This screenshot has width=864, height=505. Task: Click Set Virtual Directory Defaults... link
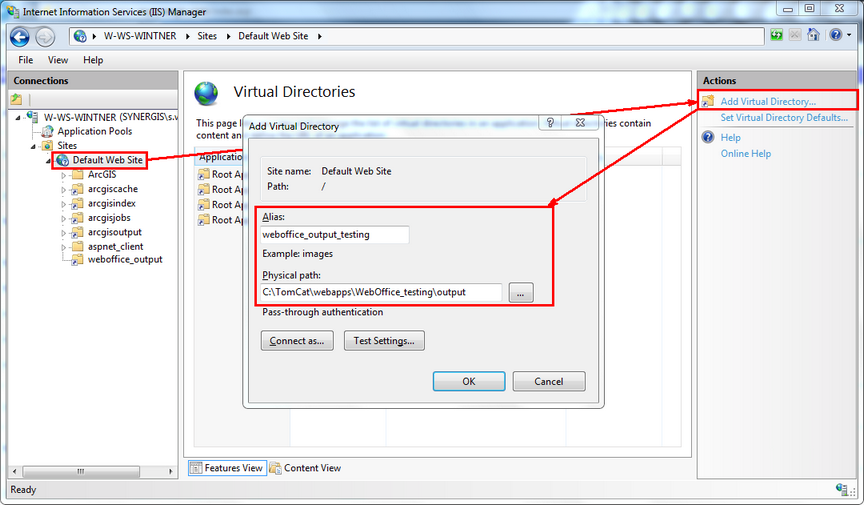coord(784,117)
